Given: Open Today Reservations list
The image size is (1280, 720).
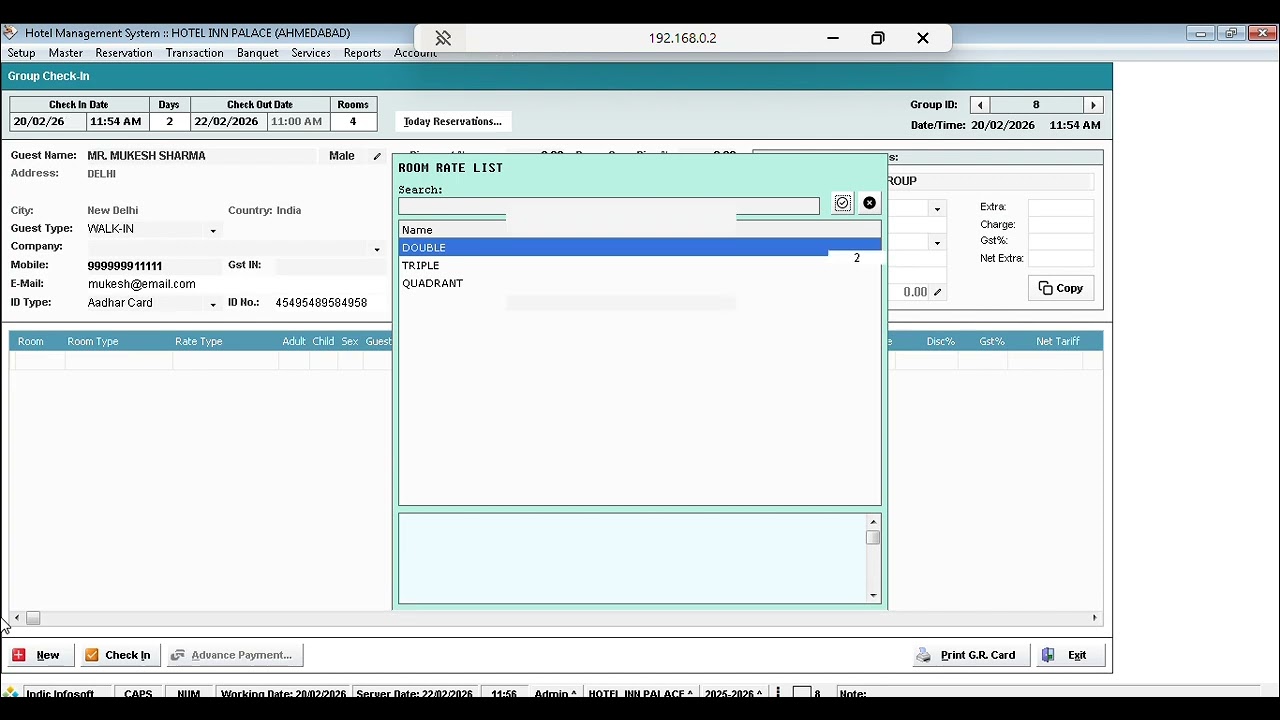Looking at the screenshot, I should coord(453,122).
